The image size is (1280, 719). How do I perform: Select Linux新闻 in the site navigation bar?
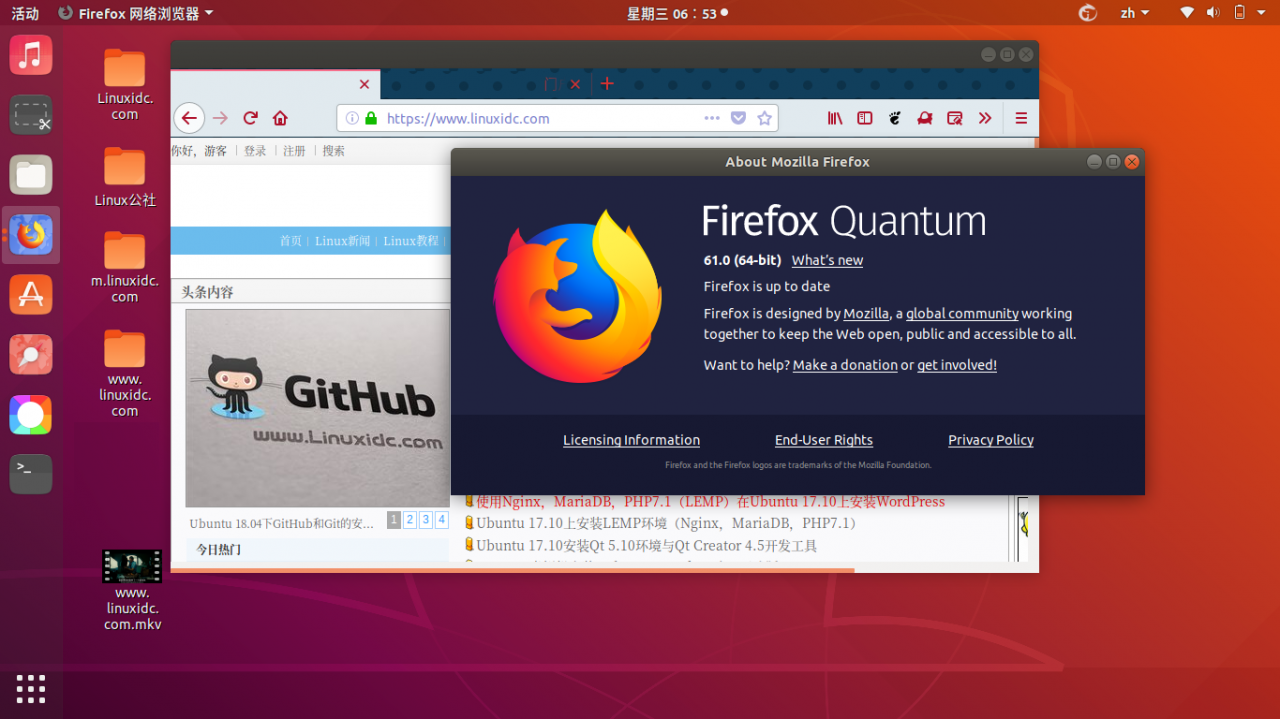click(342, 241)
